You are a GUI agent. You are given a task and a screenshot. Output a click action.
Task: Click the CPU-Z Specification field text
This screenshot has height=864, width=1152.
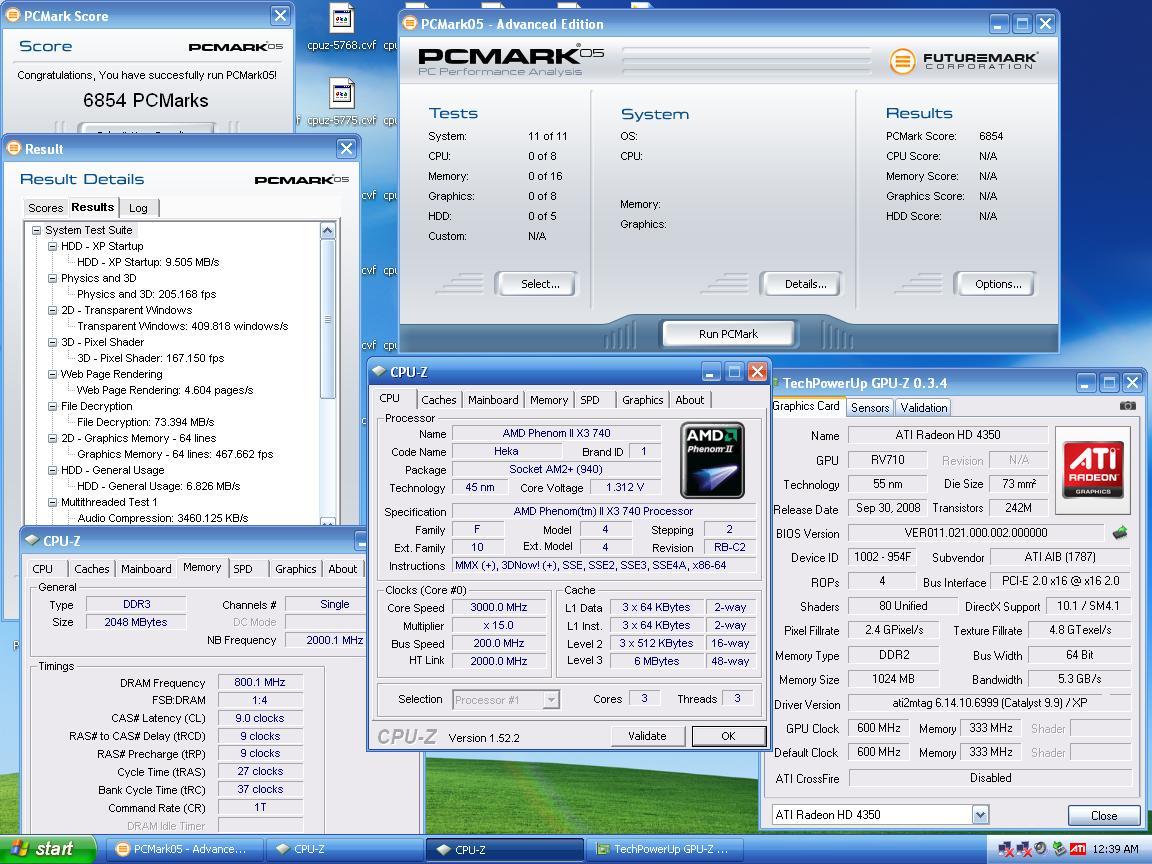(x=603, y=511)
